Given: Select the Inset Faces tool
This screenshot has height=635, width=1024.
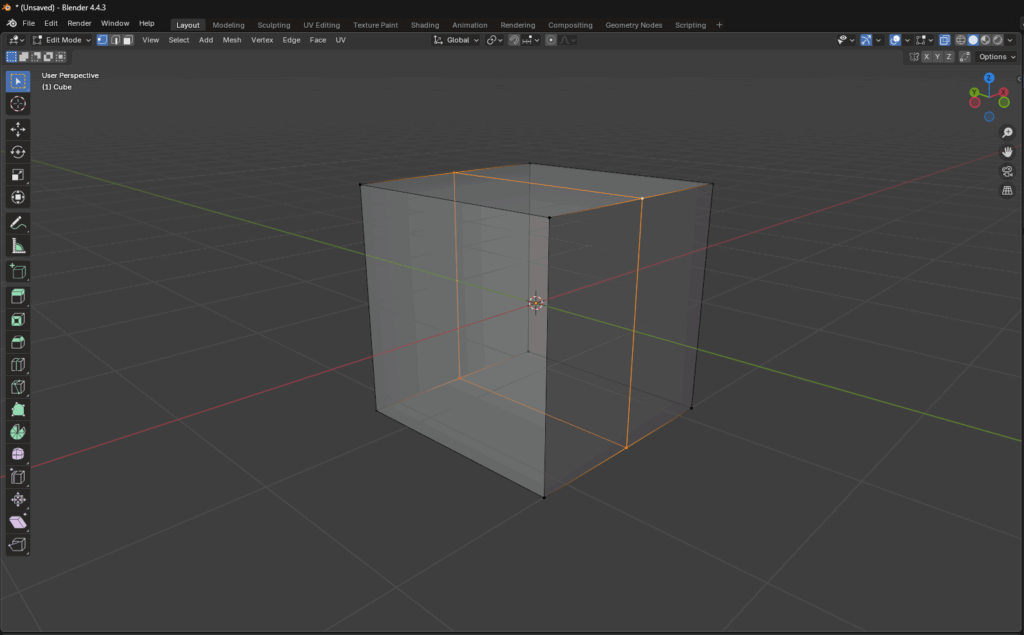Looking at the screenshot, I should coord(18,319).
